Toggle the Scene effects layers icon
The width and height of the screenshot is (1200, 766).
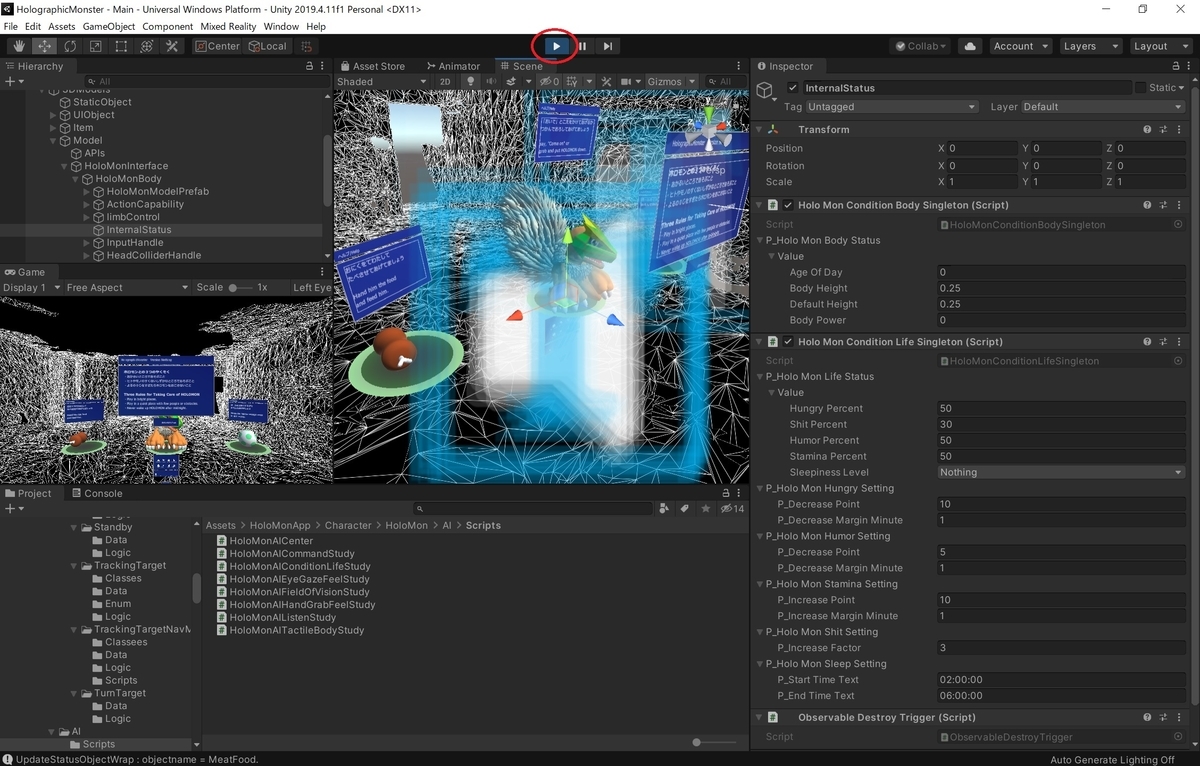[x=513, y=82]
